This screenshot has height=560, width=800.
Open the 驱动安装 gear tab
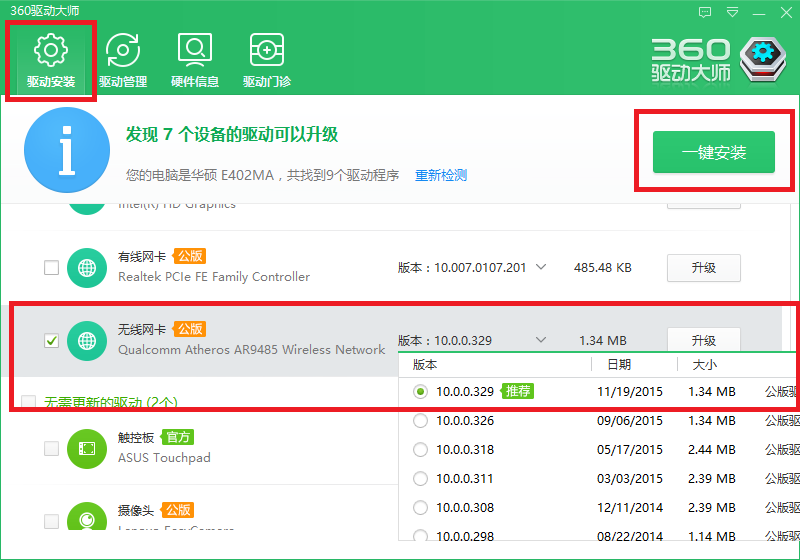coord(51,60)
